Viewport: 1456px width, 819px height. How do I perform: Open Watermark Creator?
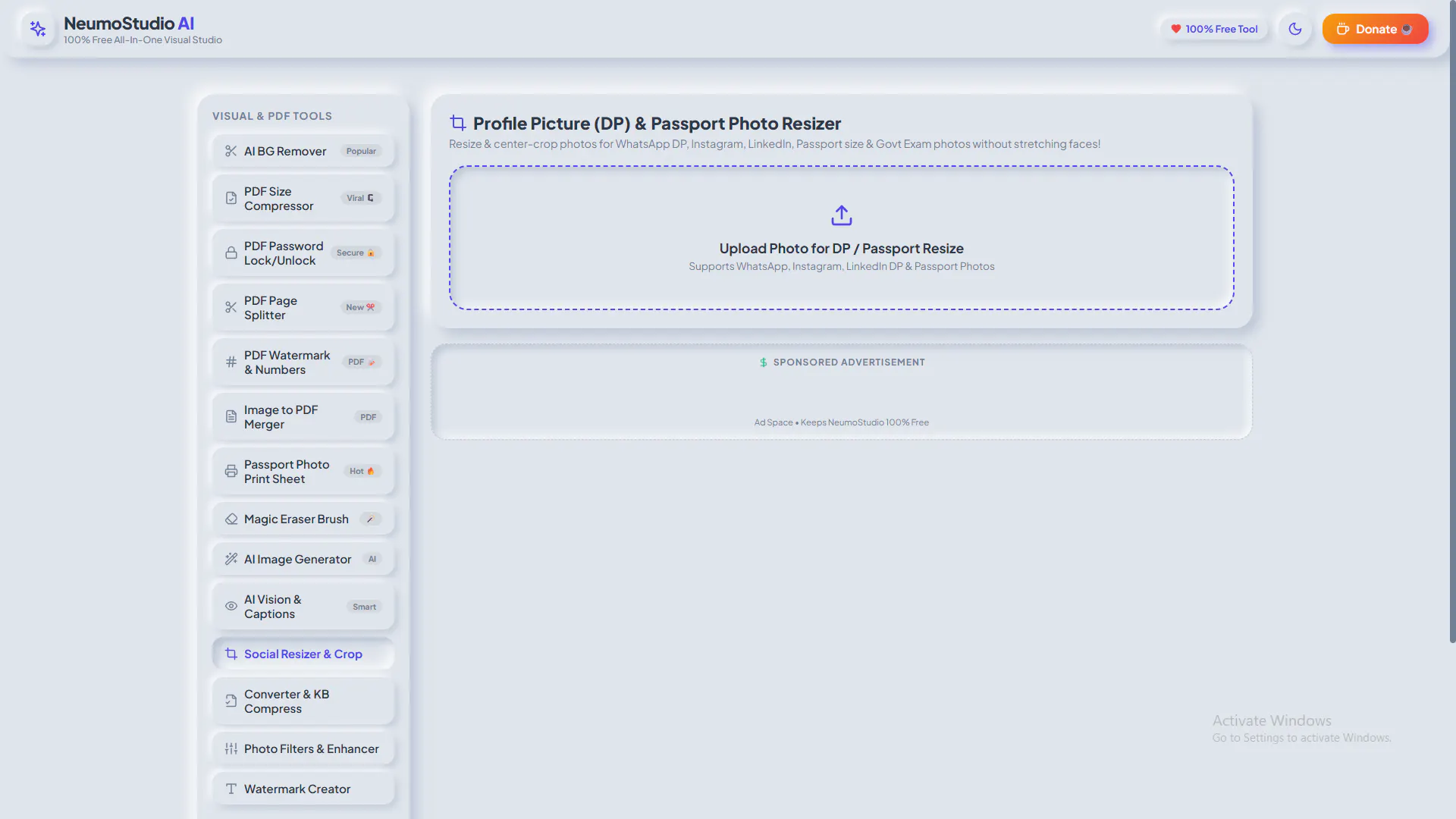(x=303, y=789)
